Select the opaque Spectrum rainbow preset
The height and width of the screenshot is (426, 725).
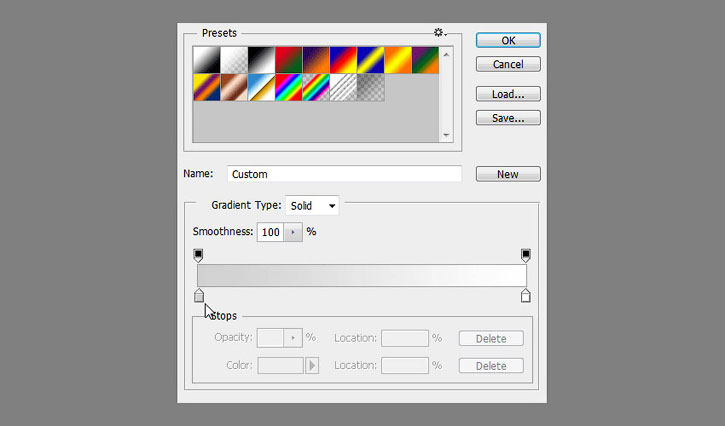(x=289, y=87)
